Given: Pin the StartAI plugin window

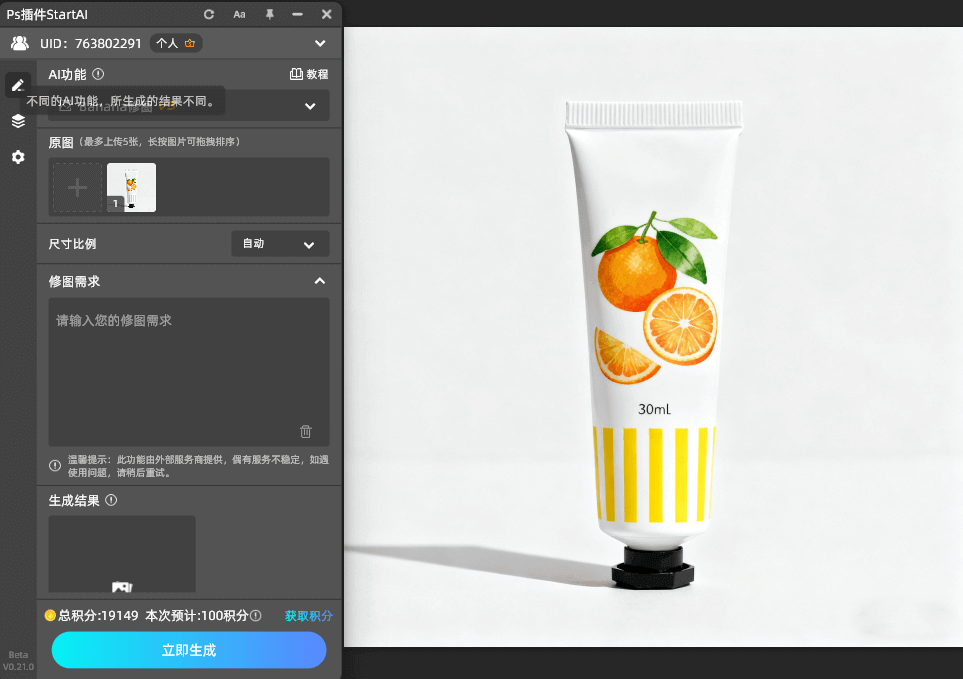Looking at the screenshot, I should tap(268, 14).
